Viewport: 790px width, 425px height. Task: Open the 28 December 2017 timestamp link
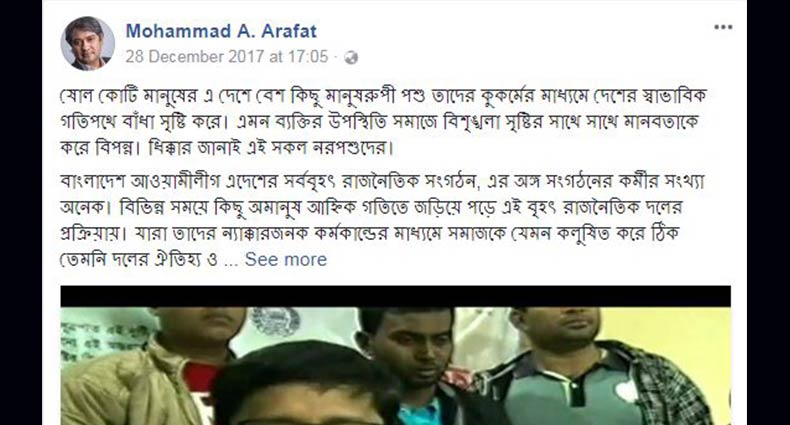pos(227,56)
